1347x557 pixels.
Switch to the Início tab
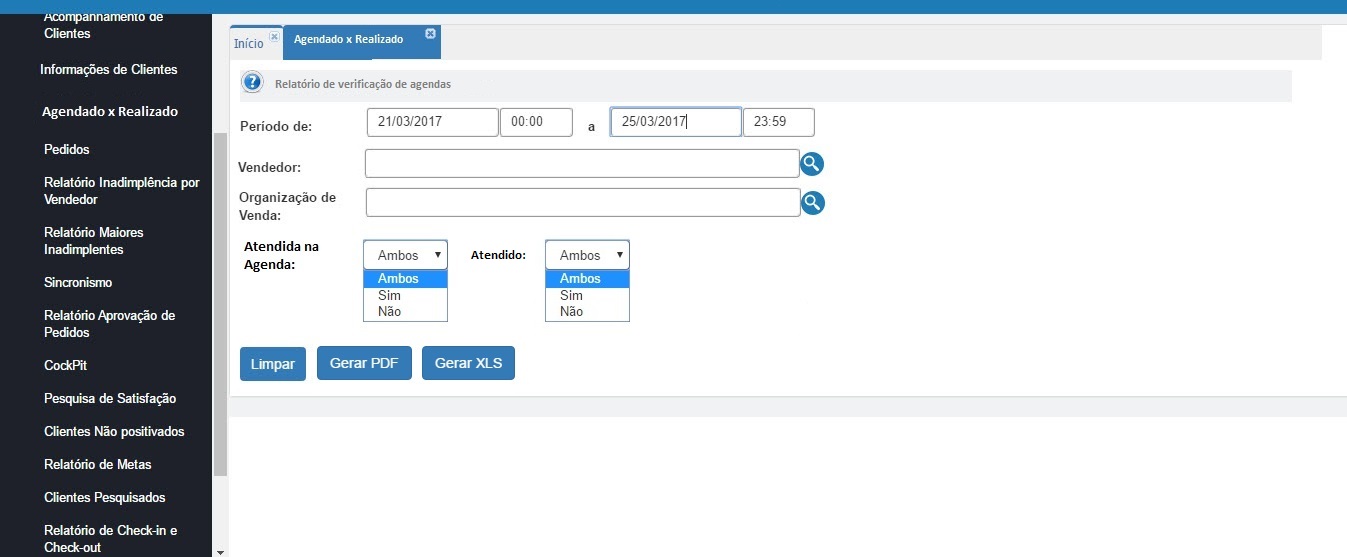(248, 44)
